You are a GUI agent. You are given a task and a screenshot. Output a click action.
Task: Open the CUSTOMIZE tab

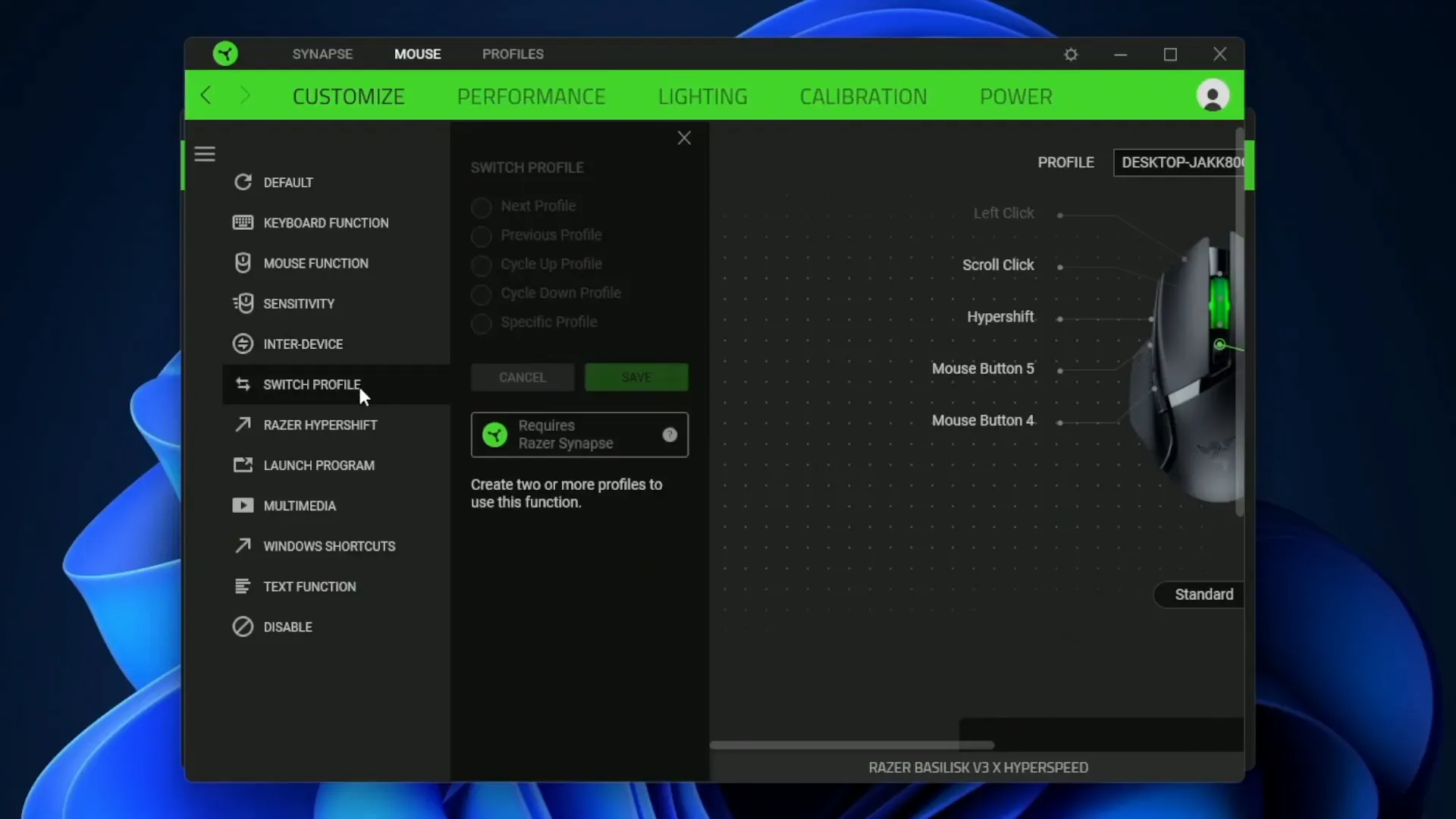coord(348,96)
